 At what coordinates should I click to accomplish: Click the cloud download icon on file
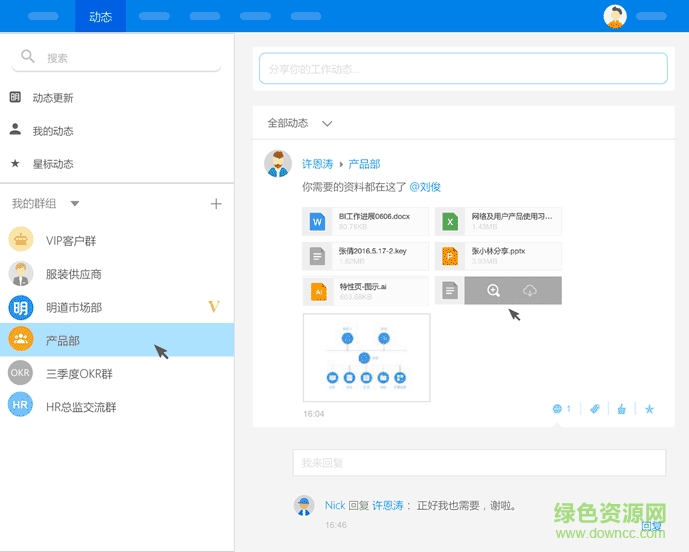[529, 290]
